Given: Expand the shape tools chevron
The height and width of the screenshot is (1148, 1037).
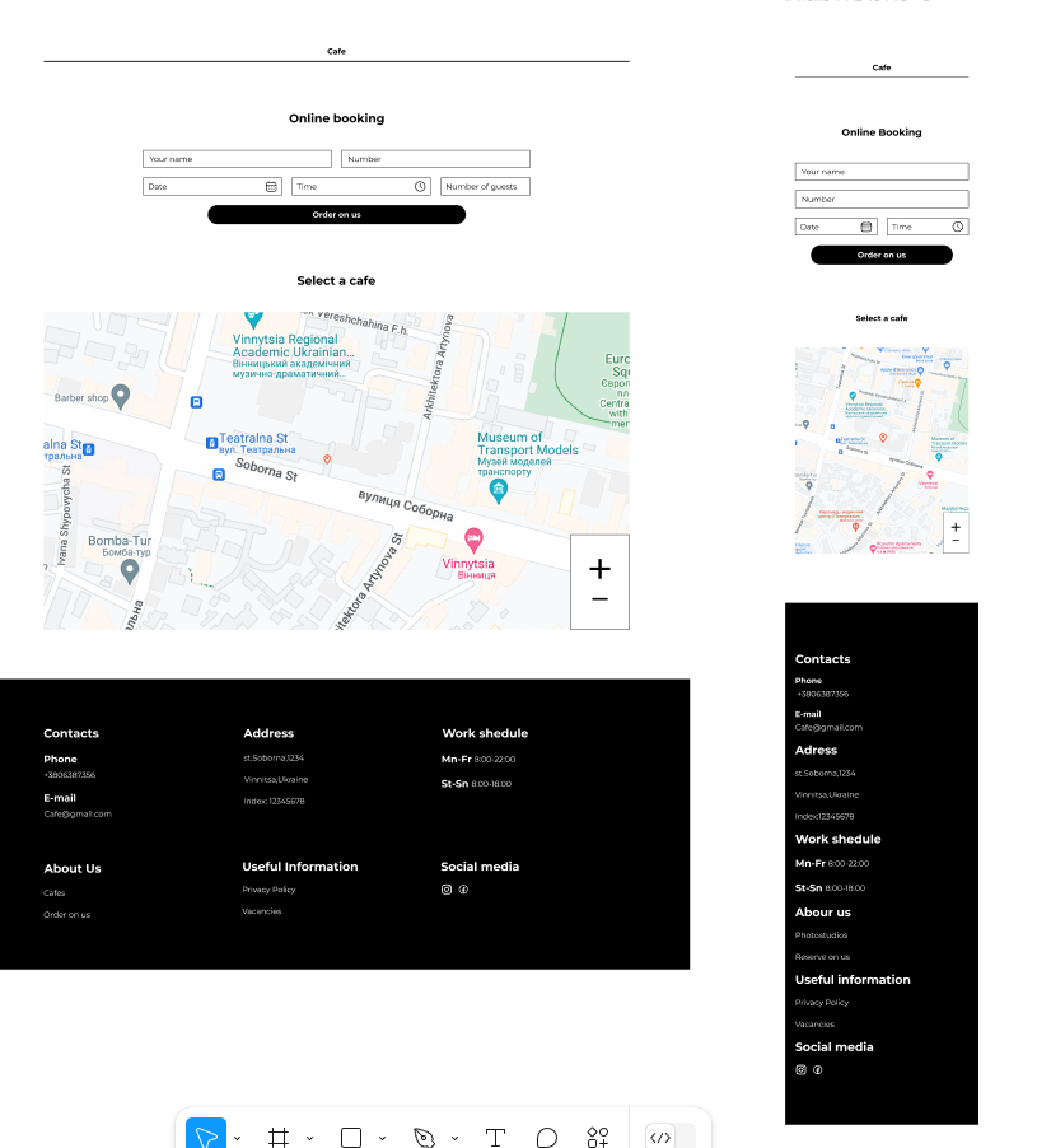Looking at the screenshot, I should coord(382,1138).
